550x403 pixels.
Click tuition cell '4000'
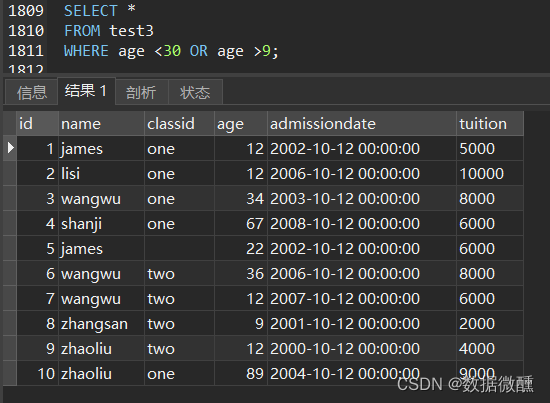490,348
